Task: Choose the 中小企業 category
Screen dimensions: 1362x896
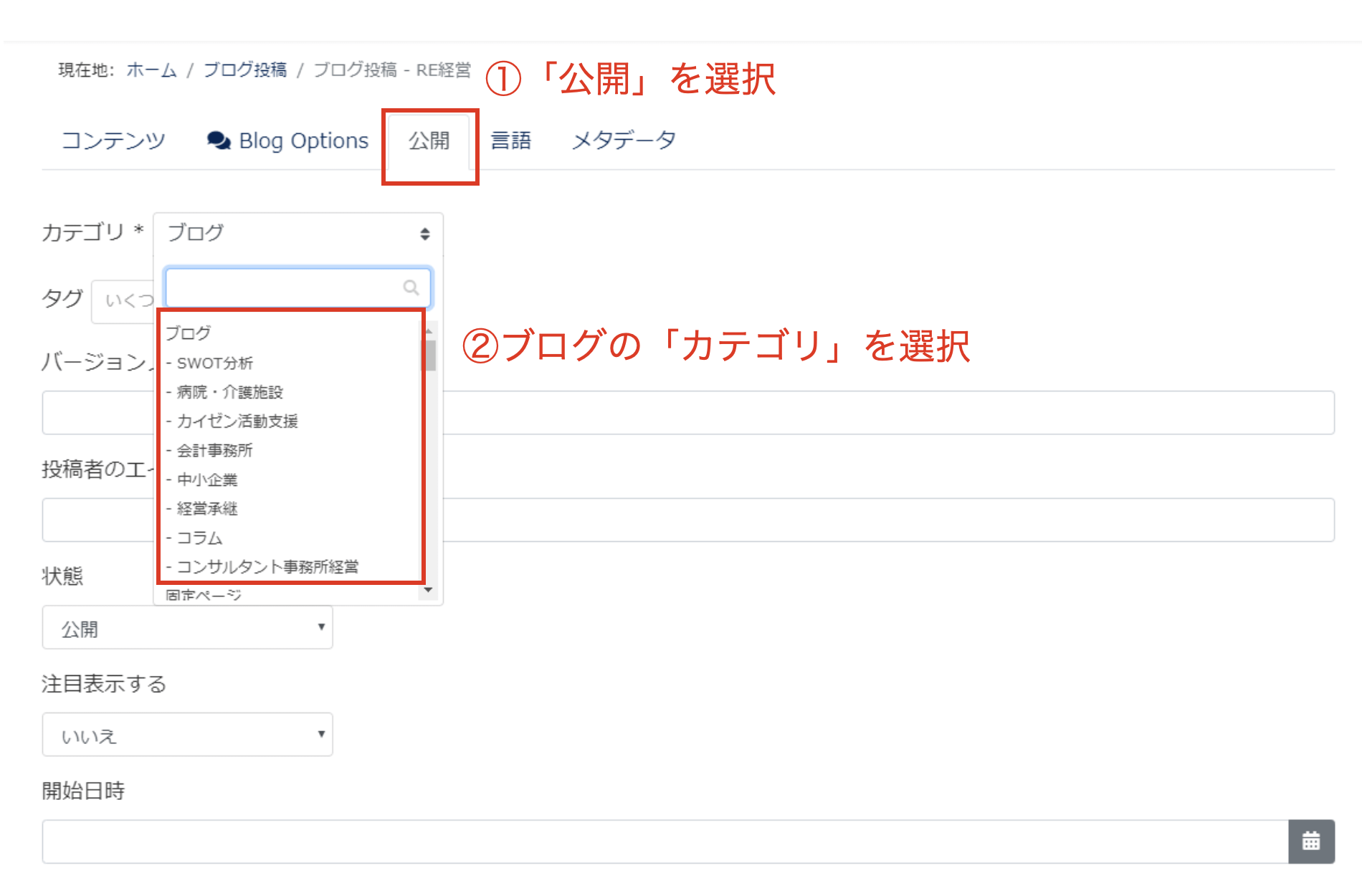Action: point(207,480)
